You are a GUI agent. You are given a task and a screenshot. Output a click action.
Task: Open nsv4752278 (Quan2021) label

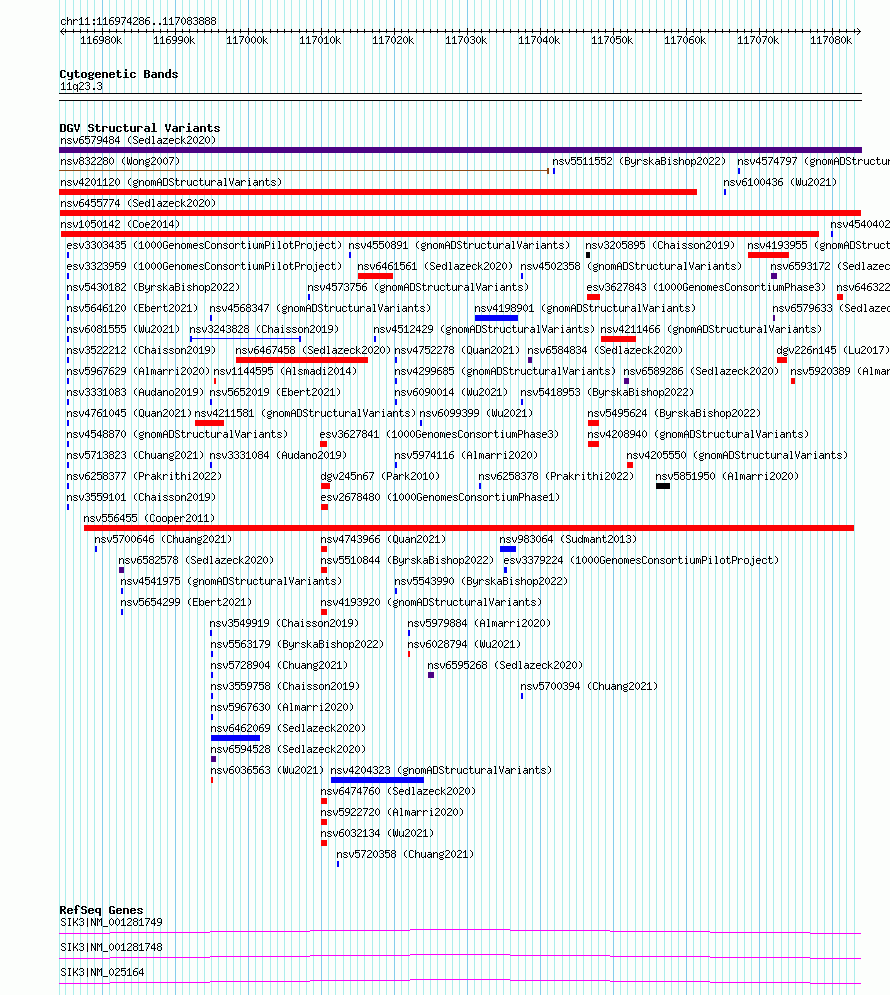(x=457, y=350)
